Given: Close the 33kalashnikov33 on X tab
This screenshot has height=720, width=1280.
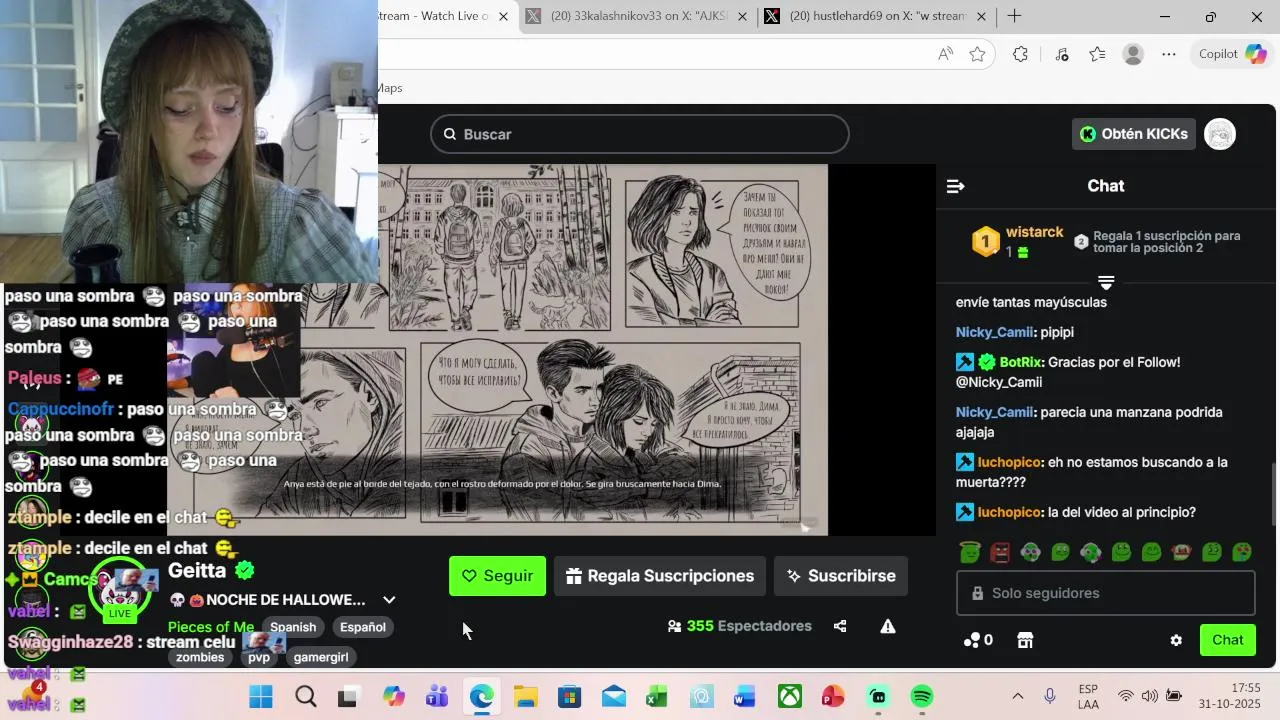Looking at the screenshot, I should point(741,16).
